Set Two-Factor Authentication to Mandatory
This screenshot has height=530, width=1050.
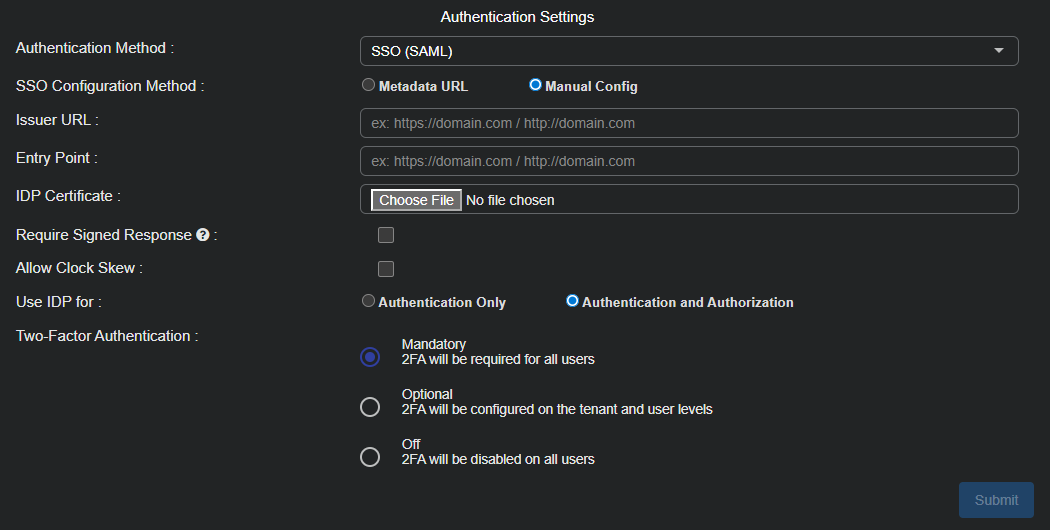click(x=370, y=357)
